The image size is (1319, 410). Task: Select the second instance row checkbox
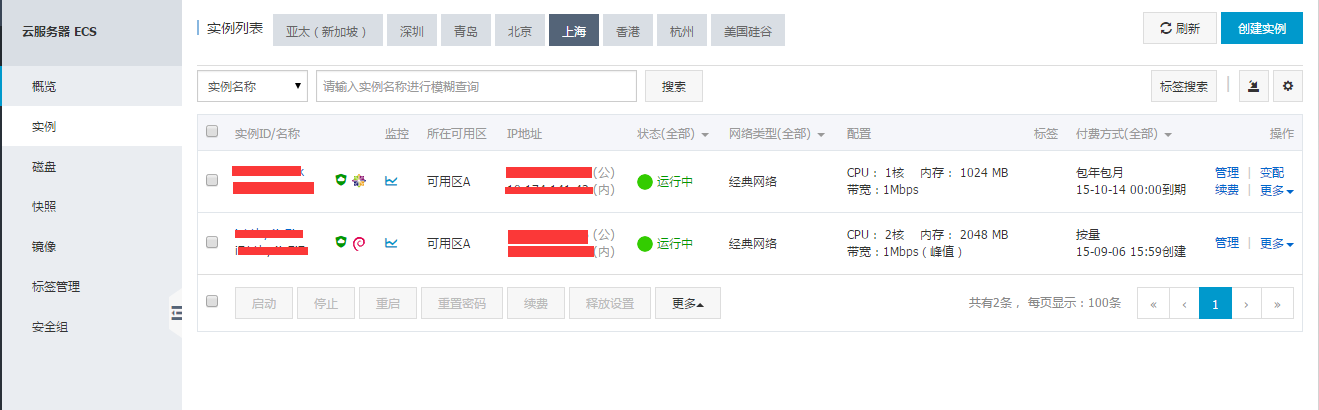pos(212,242)
